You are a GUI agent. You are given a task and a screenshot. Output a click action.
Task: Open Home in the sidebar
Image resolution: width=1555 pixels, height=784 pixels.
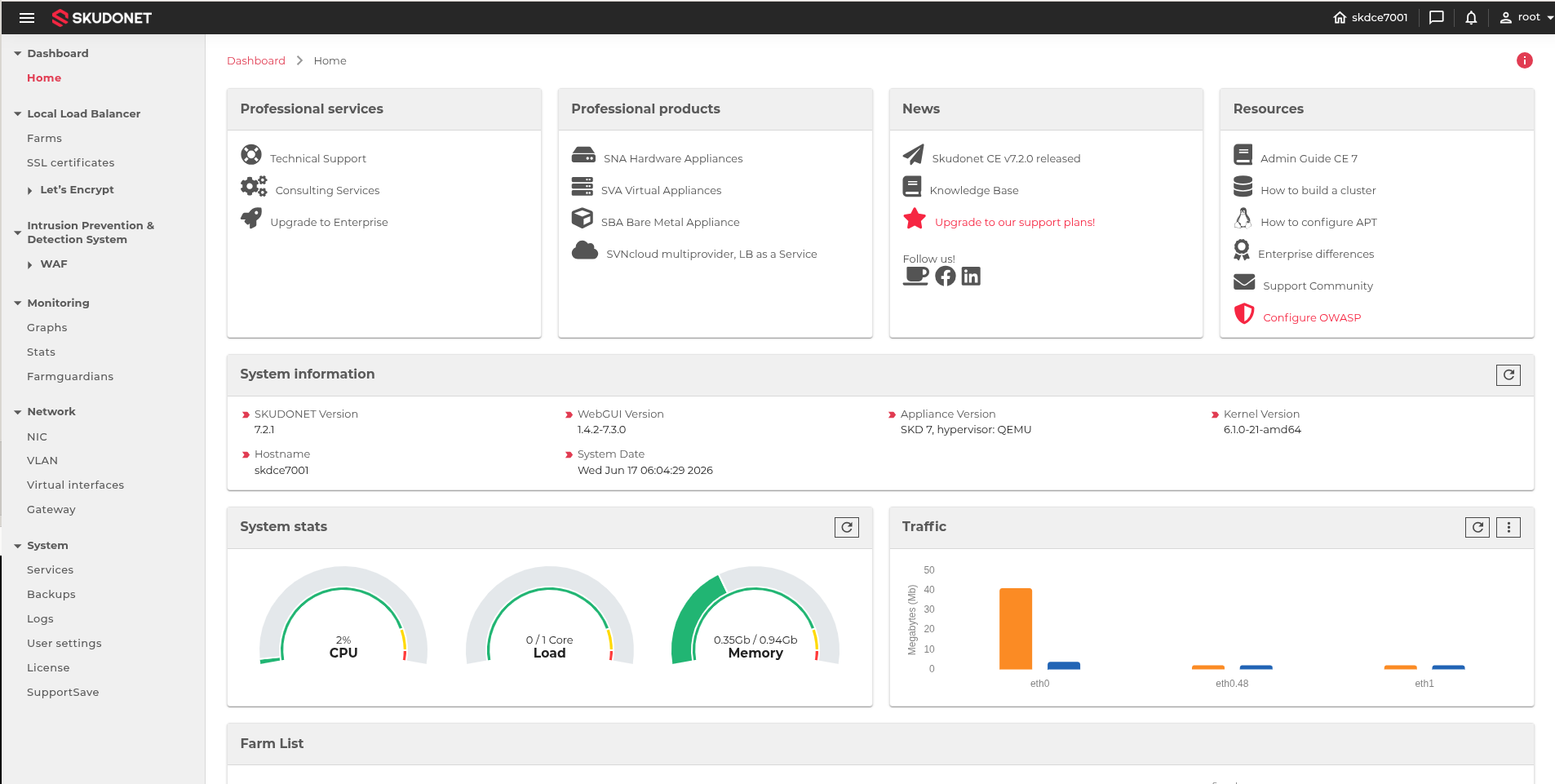point(44,78)
